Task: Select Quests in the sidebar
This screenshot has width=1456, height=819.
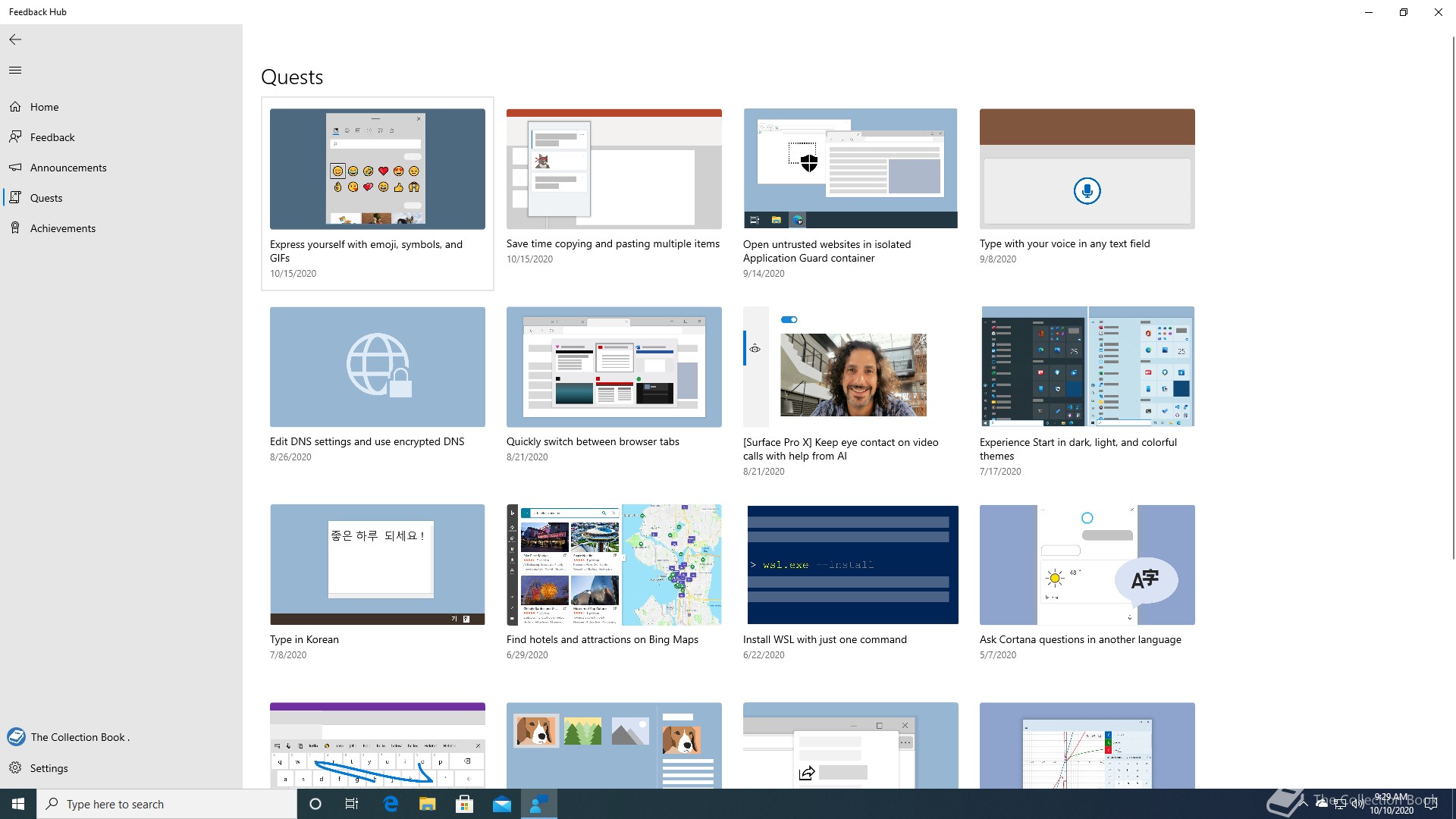Action: 121,198
